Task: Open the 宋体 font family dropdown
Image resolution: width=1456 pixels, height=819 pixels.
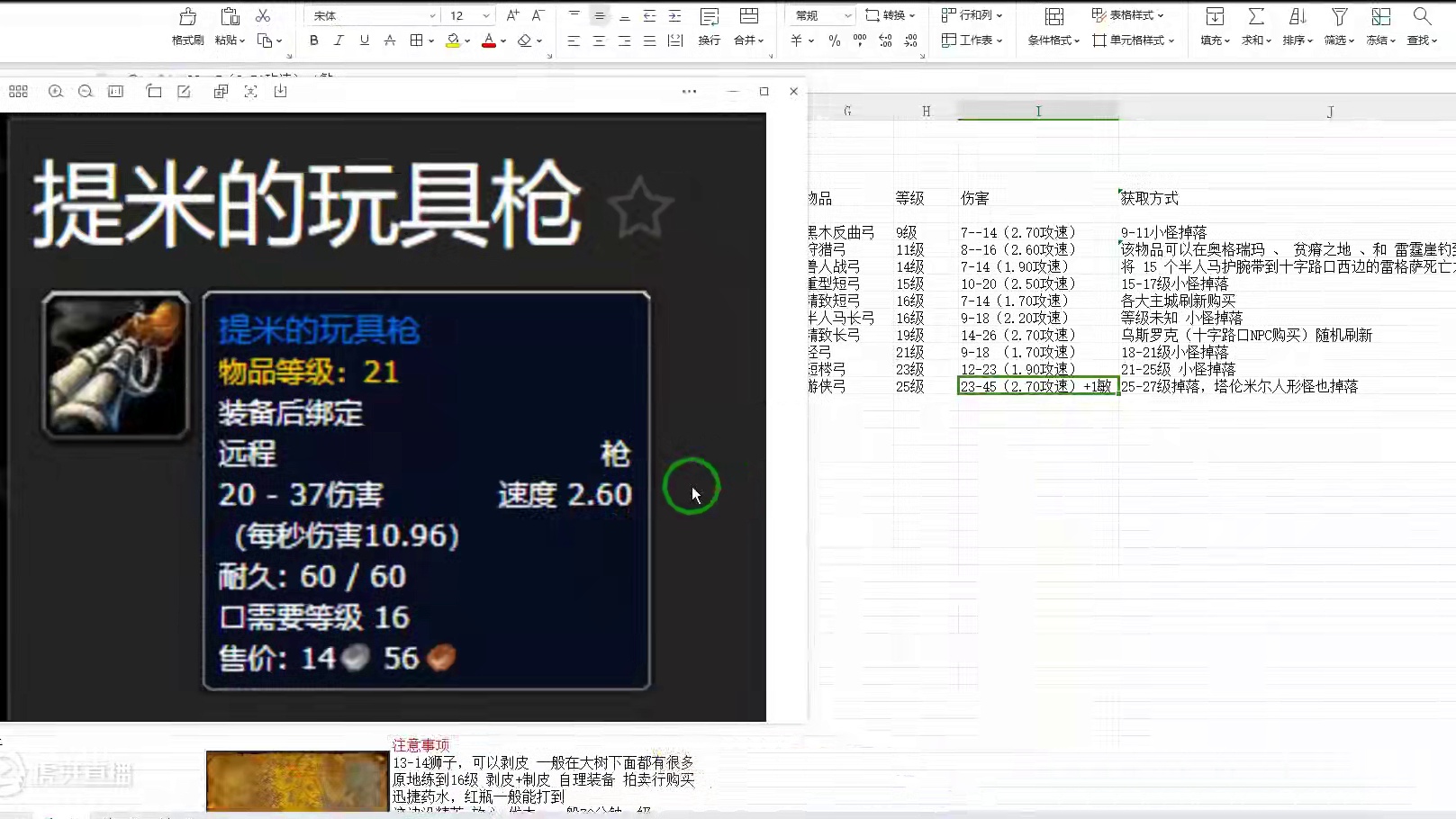Action: coord(369,14)
